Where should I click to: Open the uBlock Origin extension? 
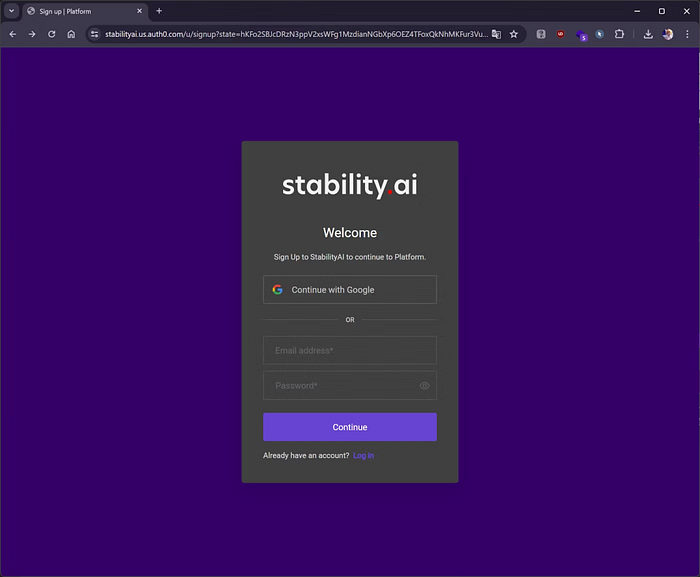tap(560, 34)
